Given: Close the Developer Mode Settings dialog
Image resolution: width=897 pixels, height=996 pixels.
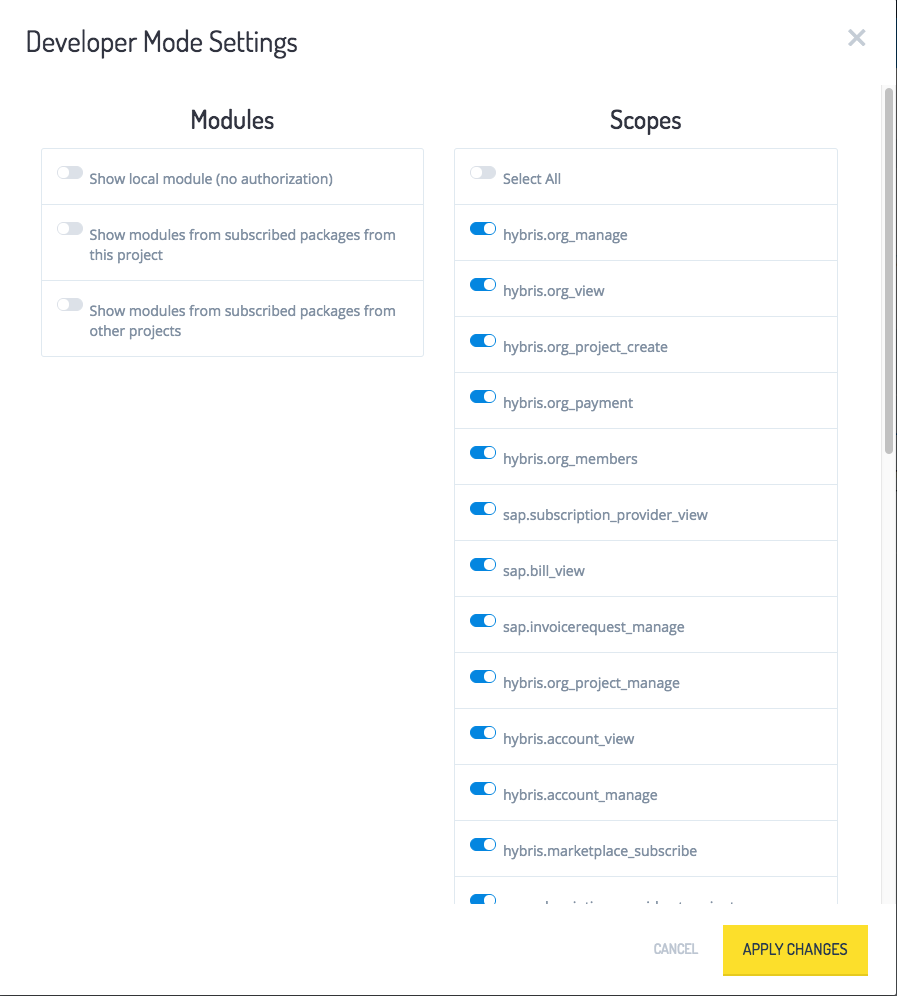Looking at the screenshot, I should (856, 38).
